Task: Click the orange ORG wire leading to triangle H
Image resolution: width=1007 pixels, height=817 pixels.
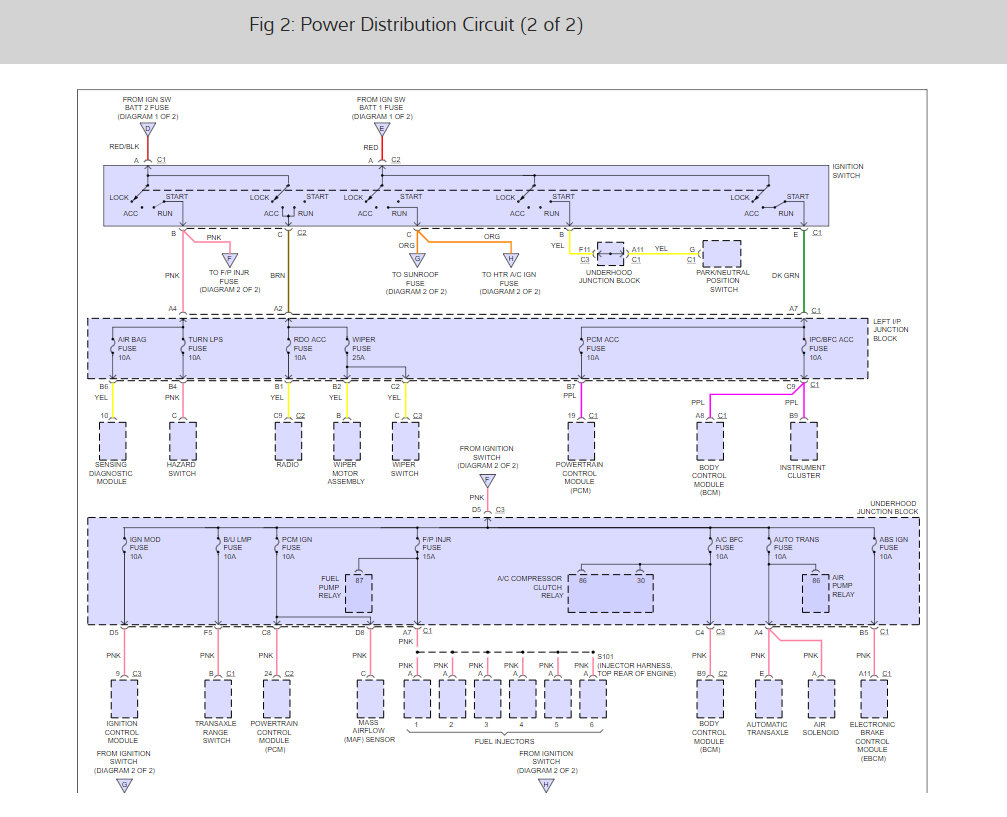Action: coord(469,242)
